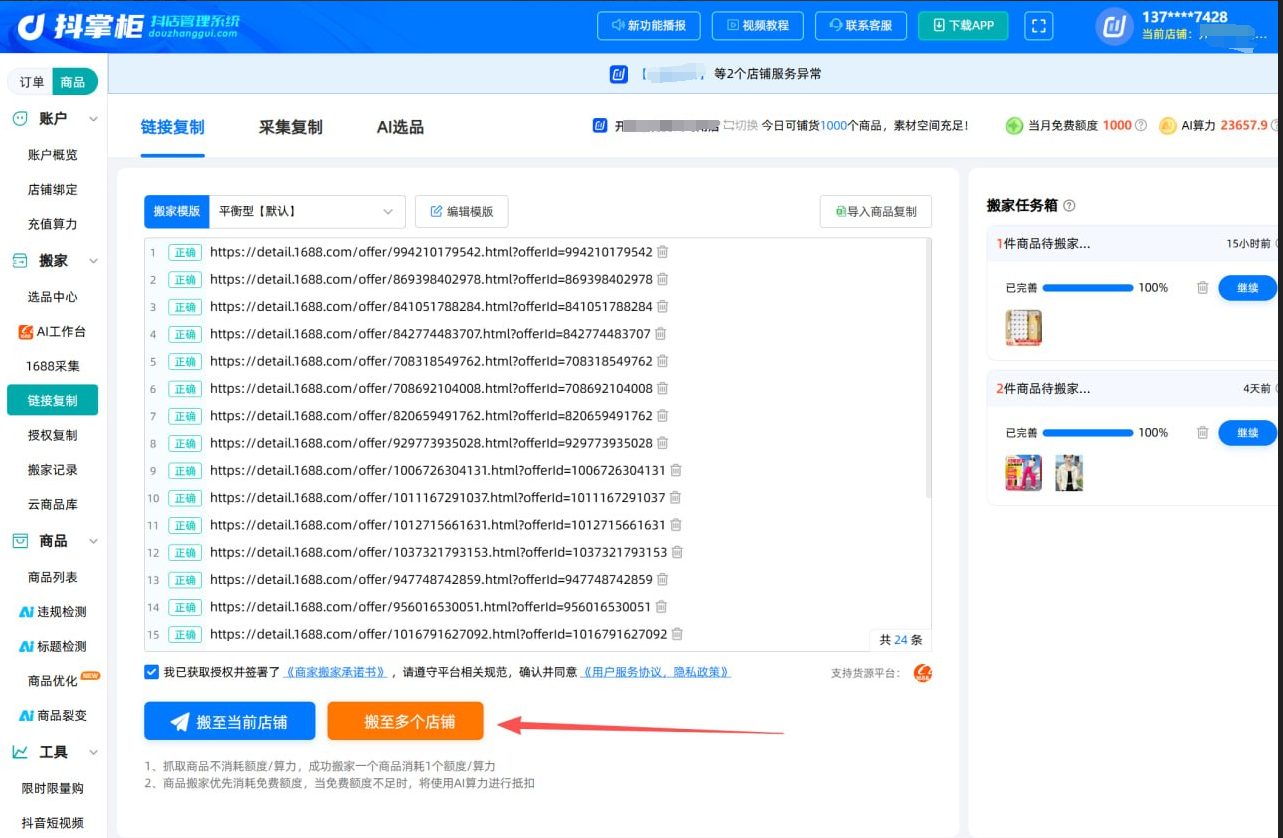Click 搬至当前店铺 button

tap(230, 721)
